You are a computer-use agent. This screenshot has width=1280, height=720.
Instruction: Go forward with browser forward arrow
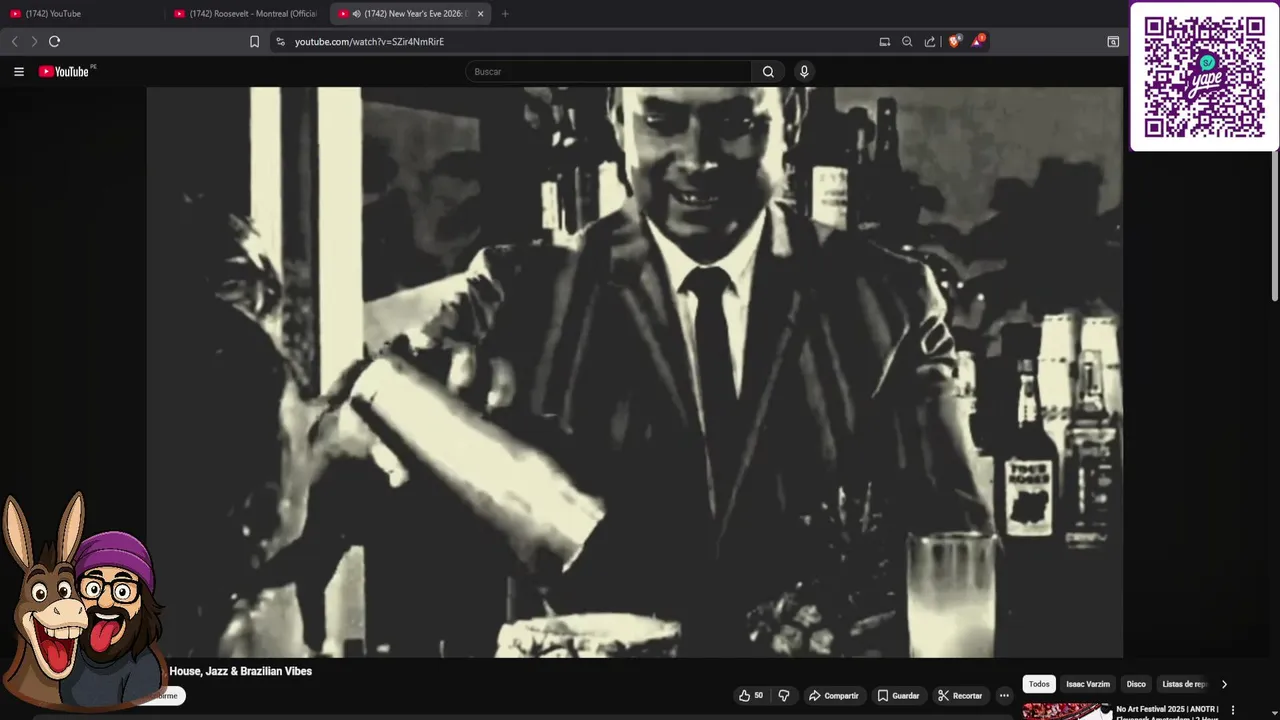coord(34,41)
